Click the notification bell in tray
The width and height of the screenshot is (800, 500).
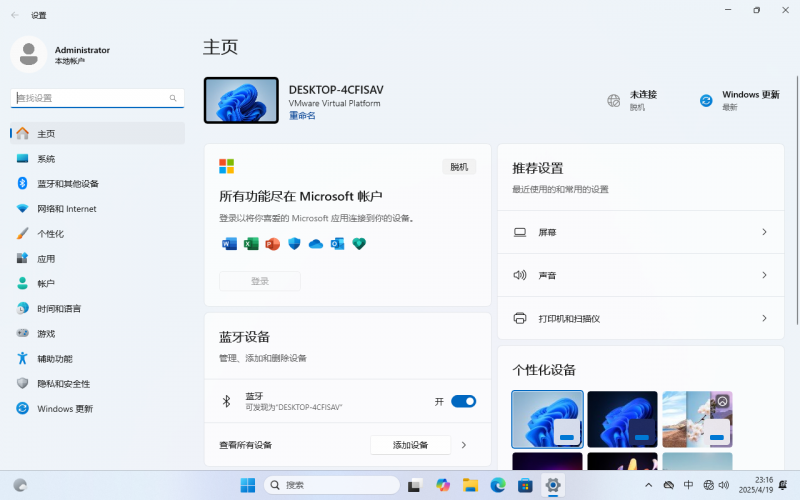point(783,485)
